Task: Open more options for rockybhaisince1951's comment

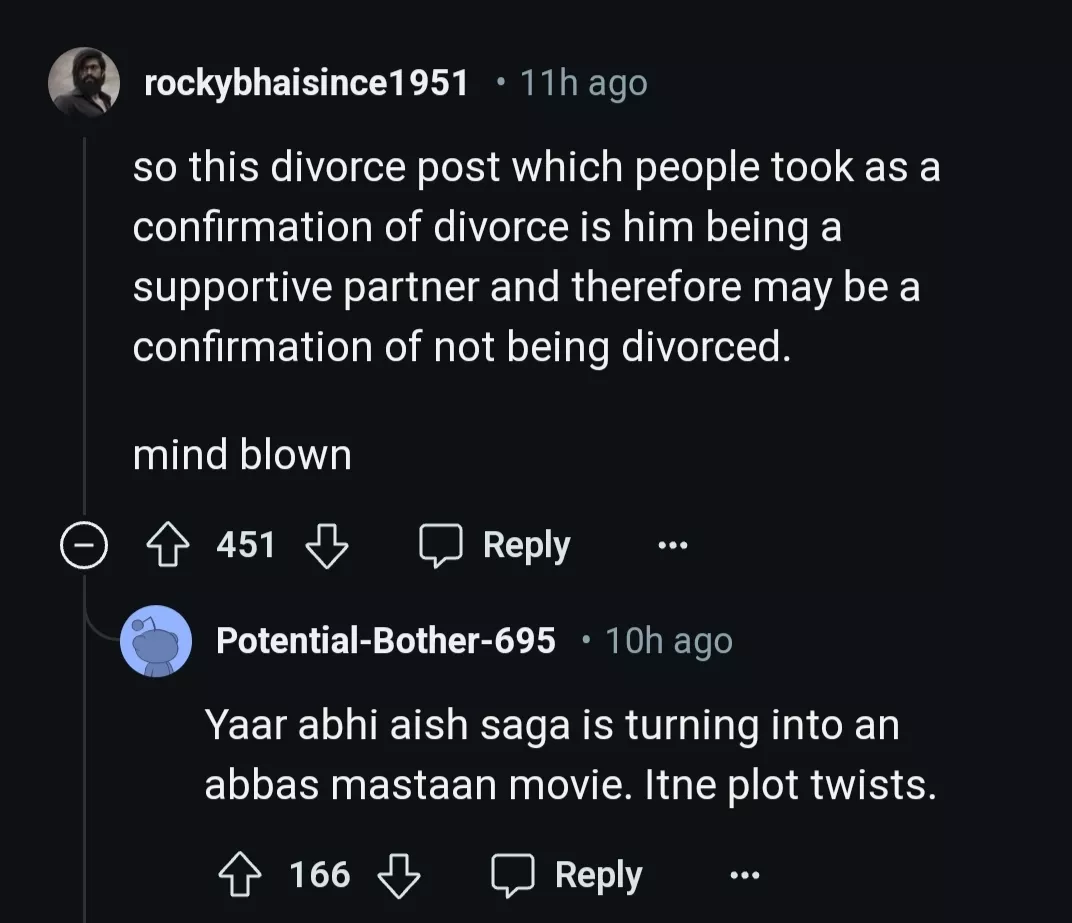Action: click(672, 546)
